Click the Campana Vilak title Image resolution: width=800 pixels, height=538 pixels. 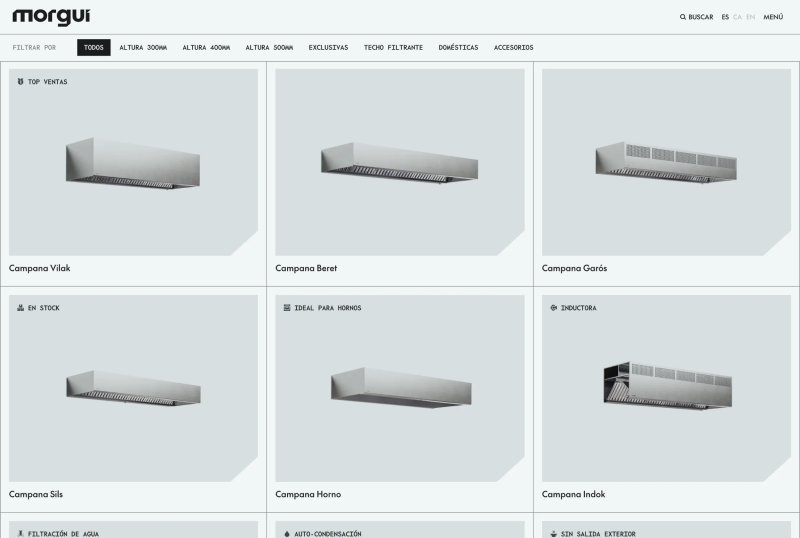(39, 268)
